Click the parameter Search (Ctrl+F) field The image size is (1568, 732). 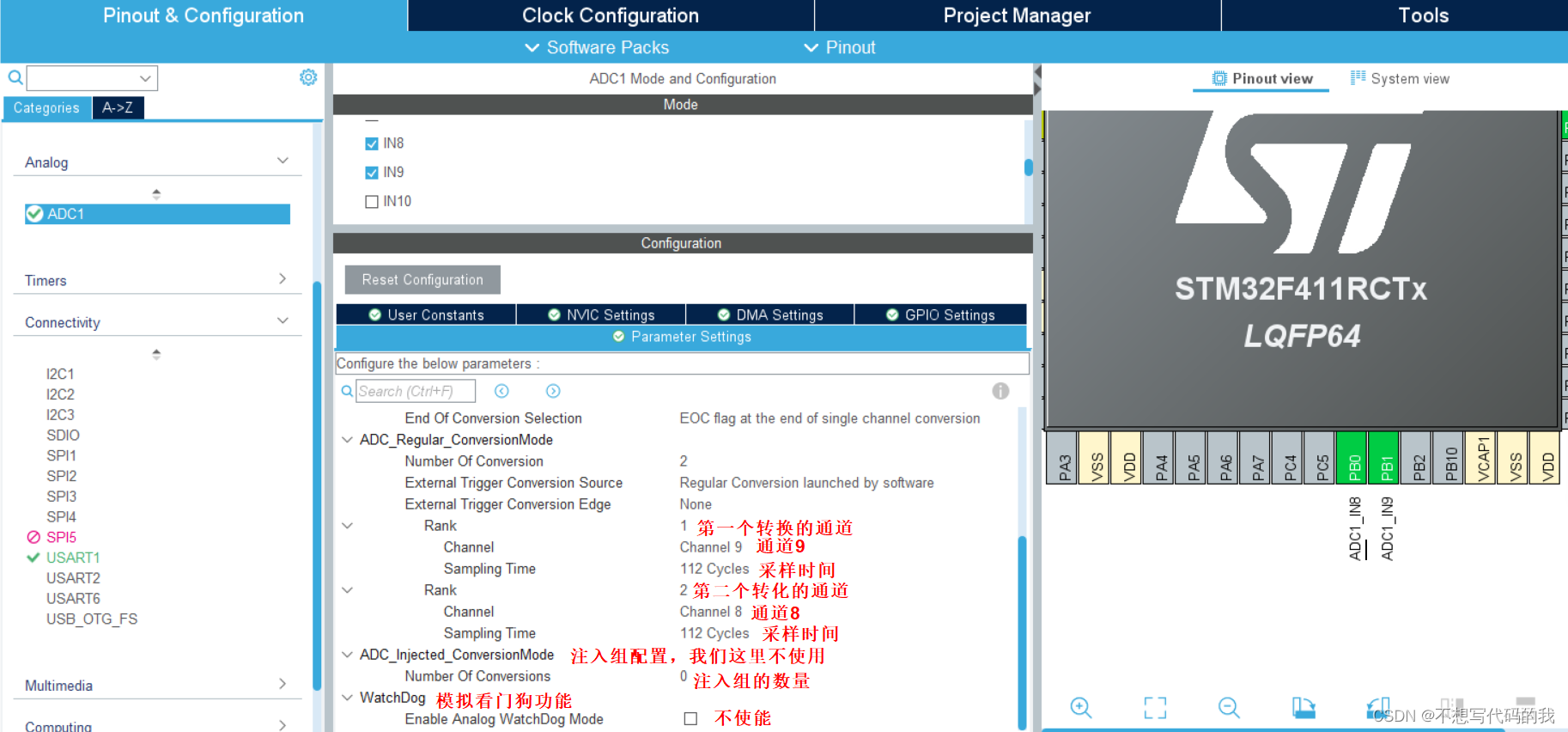(416, 391)
